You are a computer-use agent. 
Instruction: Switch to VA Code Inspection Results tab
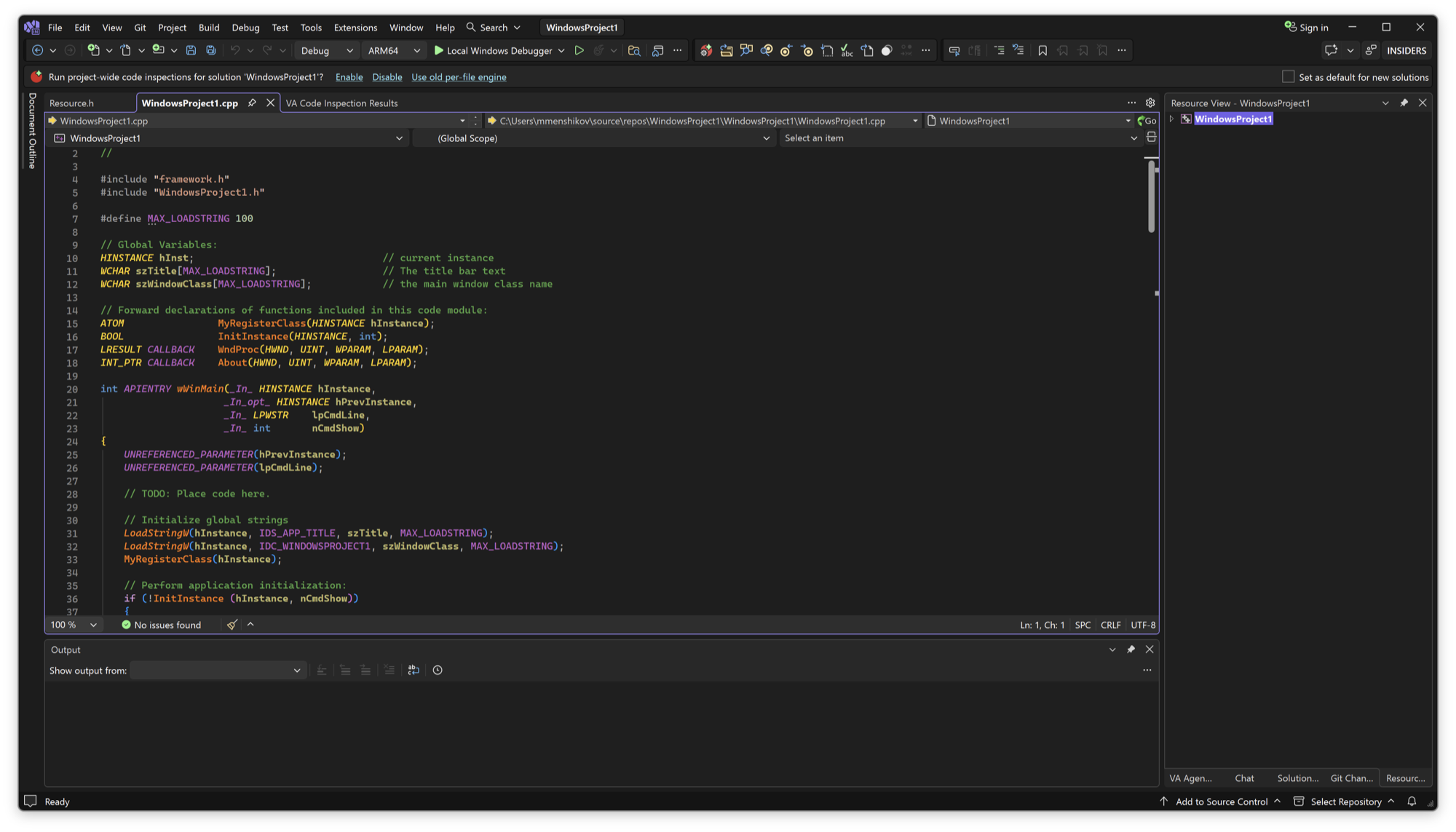(341, 103)
